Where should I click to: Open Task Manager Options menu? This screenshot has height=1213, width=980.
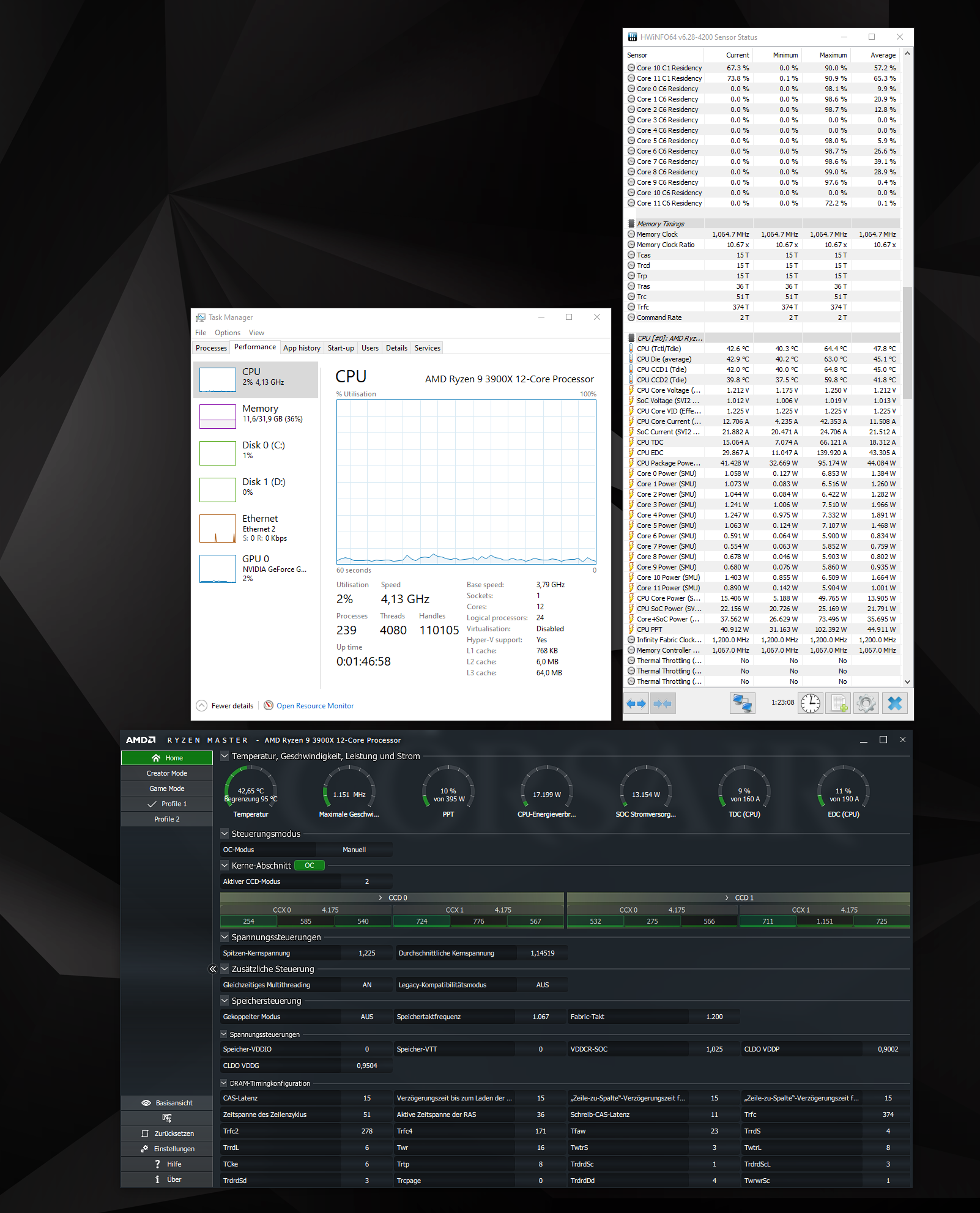tap(228, 333)
